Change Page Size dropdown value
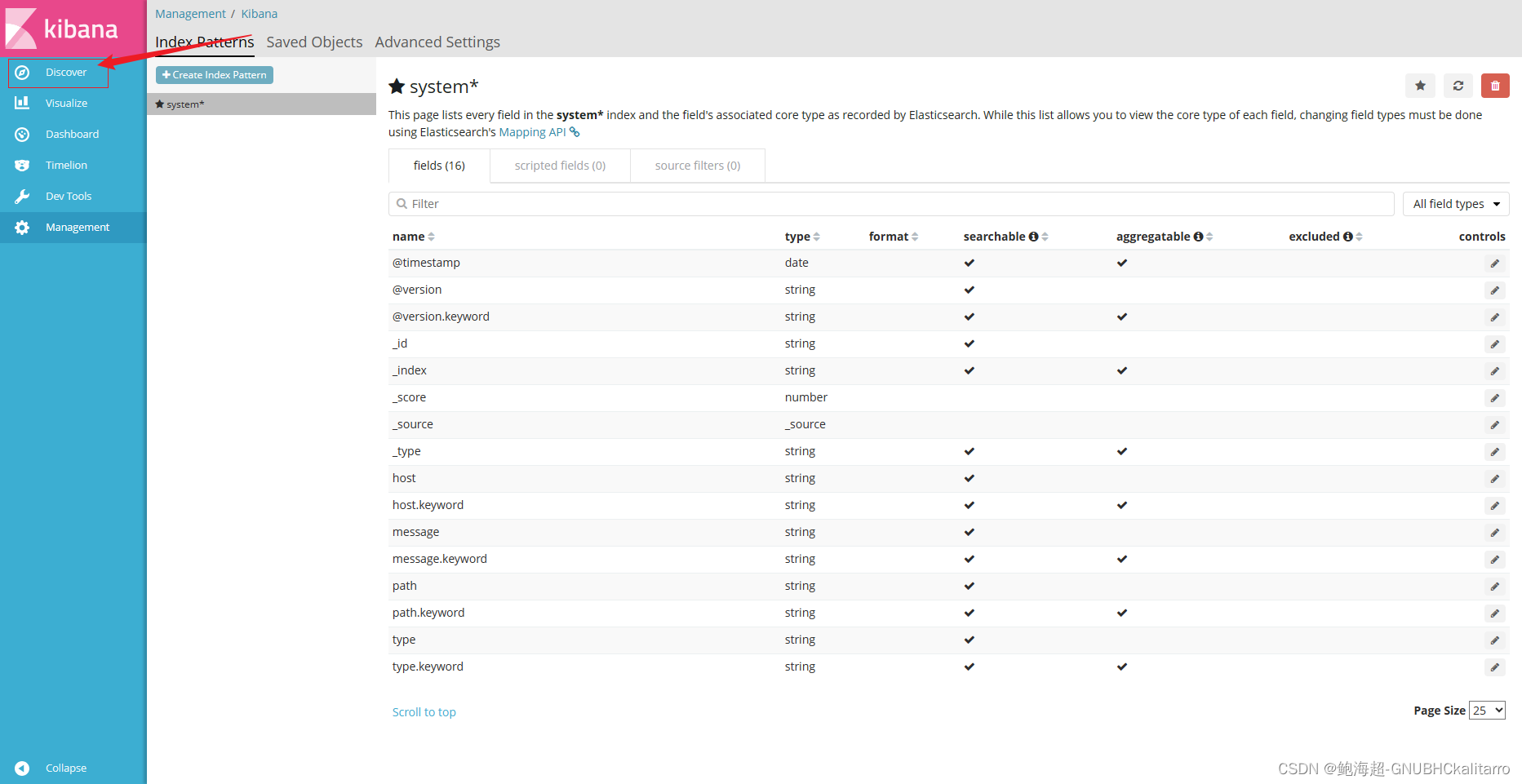The width and height of the screenshot is (1522, 784). click(1486, 711)
